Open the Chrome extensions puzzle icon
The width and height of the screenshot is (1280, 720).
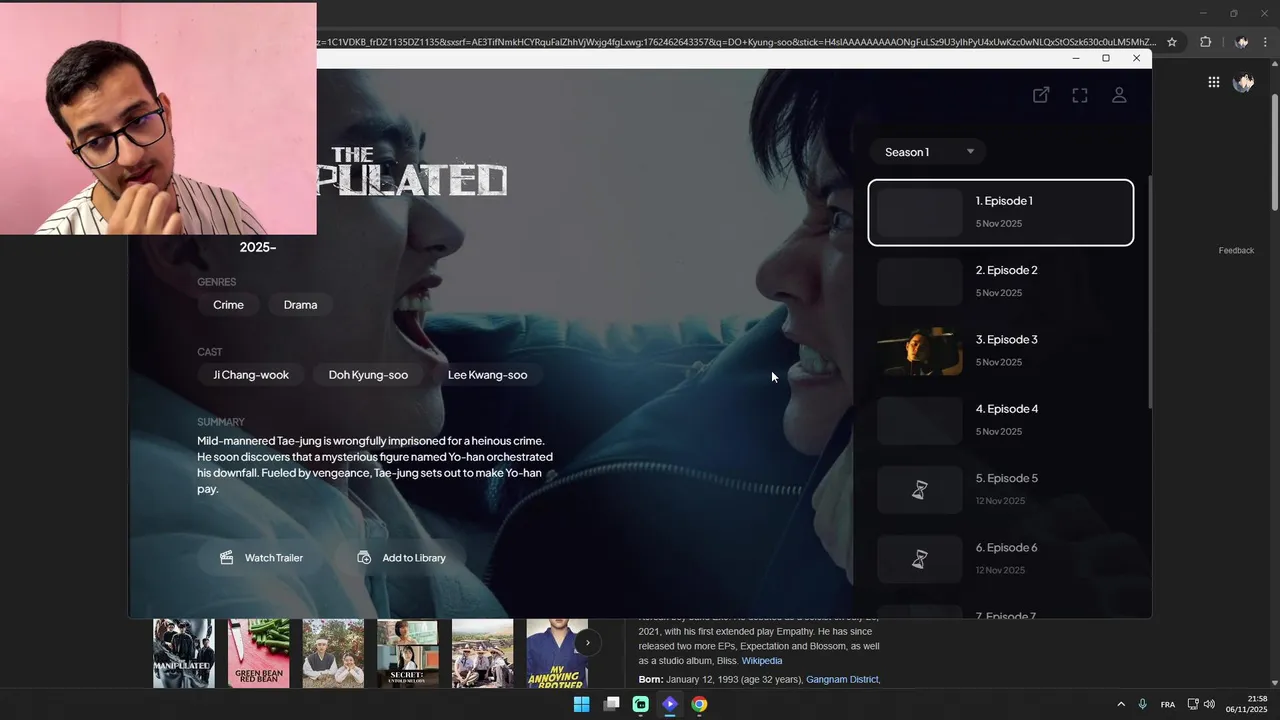[x=1205, y=42]
